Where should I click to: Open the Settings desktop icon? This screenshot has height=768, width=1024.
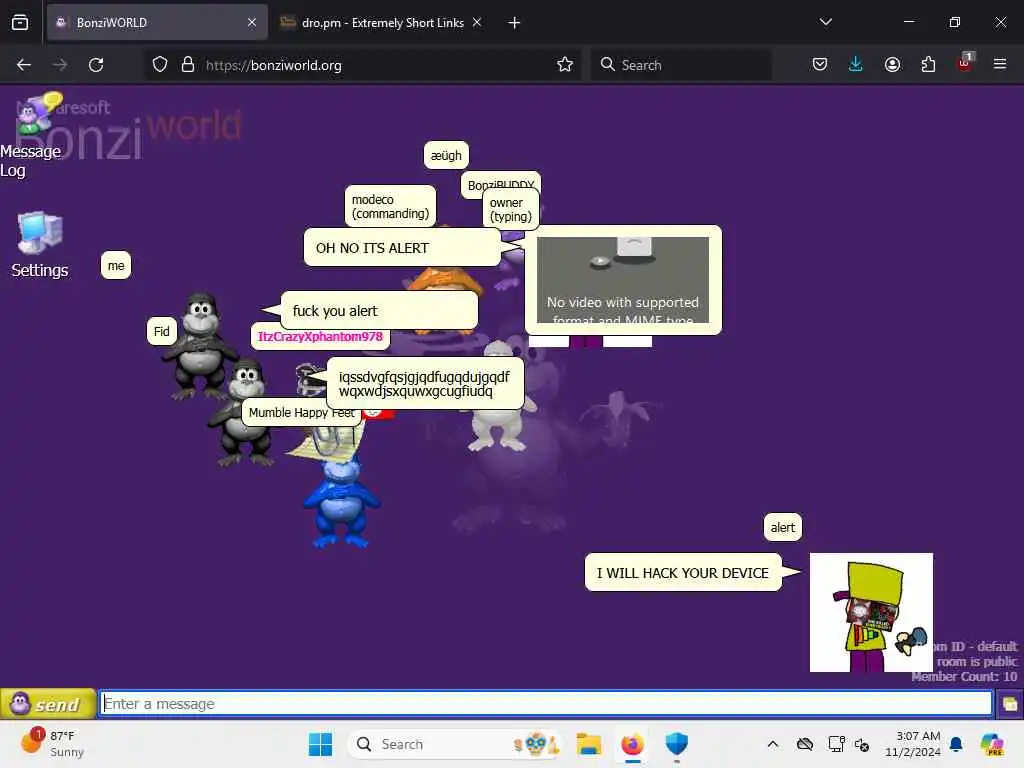pyautogui.click(x=40, y=244)
